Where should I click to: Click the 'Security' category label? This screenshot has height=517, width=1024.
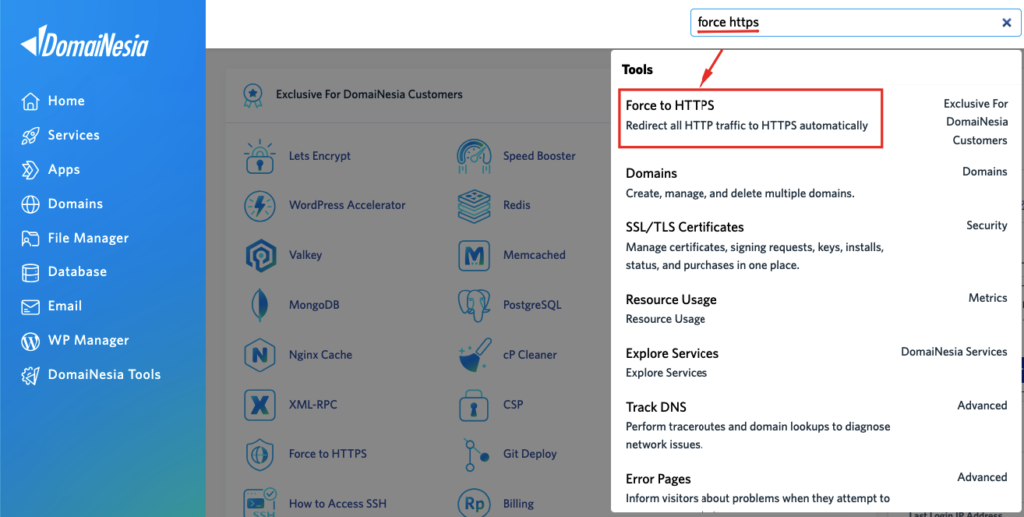click(x=987, y=226)
